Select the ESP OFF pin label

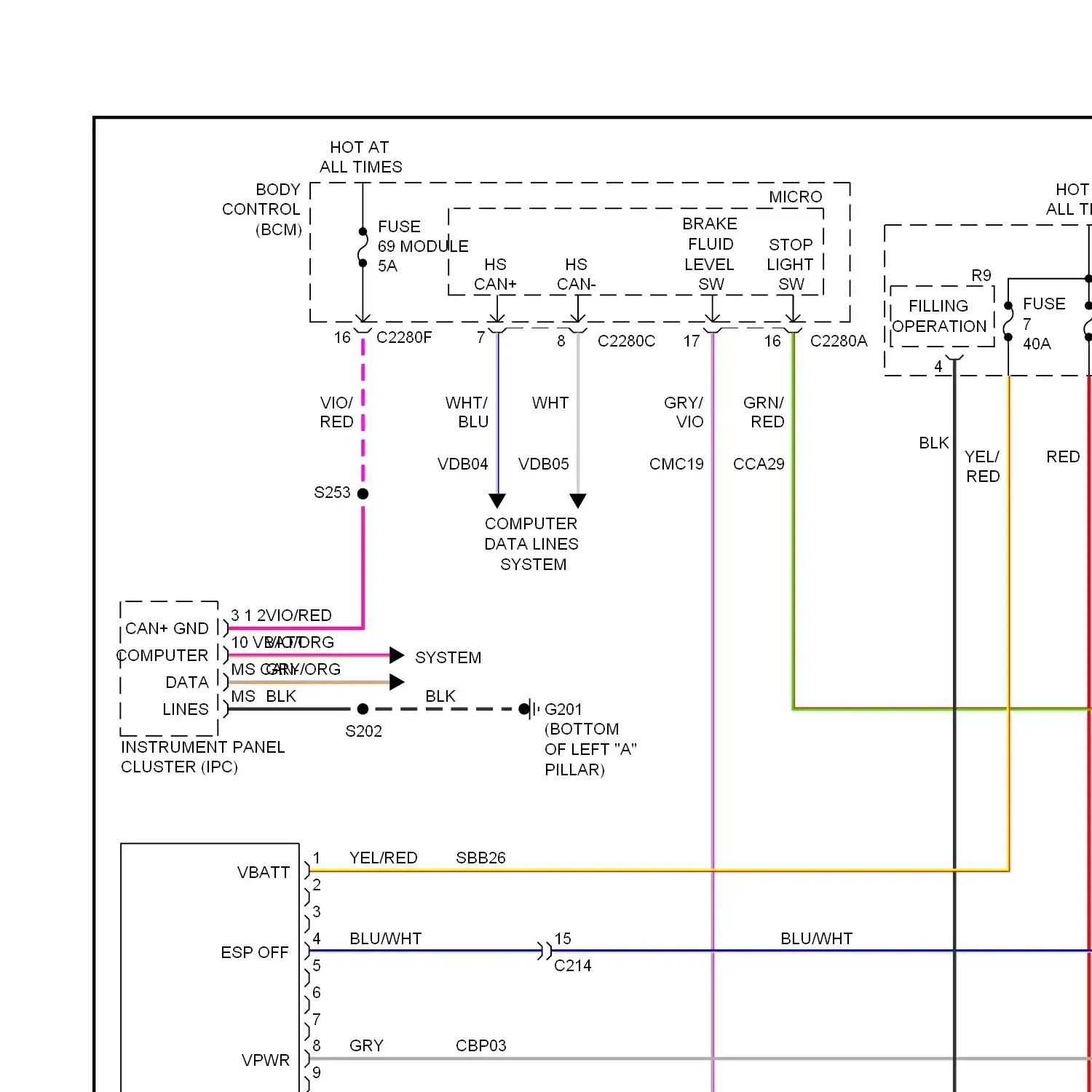click(255, 953)
